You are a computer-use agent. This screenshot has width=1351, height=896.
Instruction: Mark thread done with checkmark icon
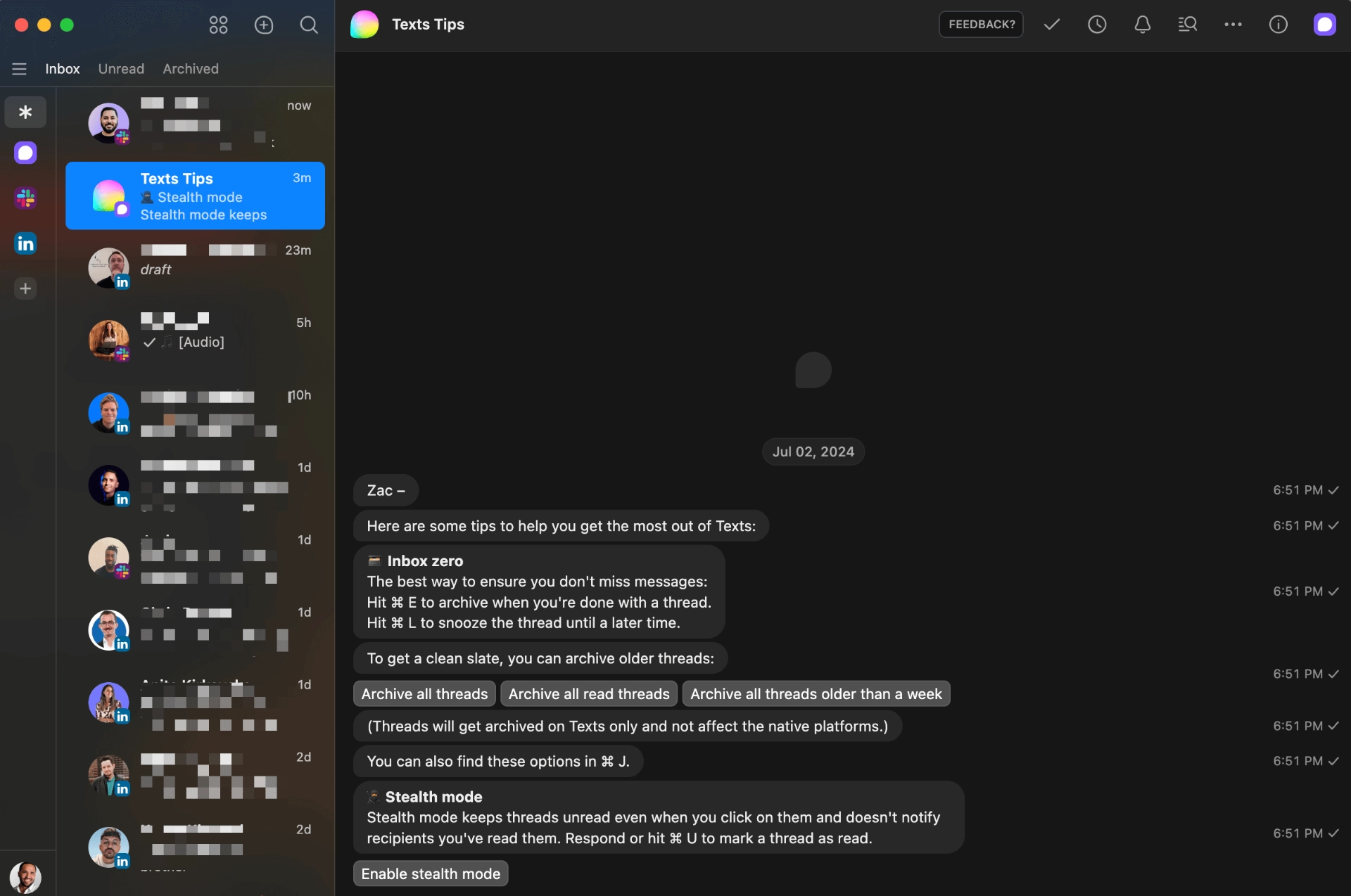[x=1052, y=25]
